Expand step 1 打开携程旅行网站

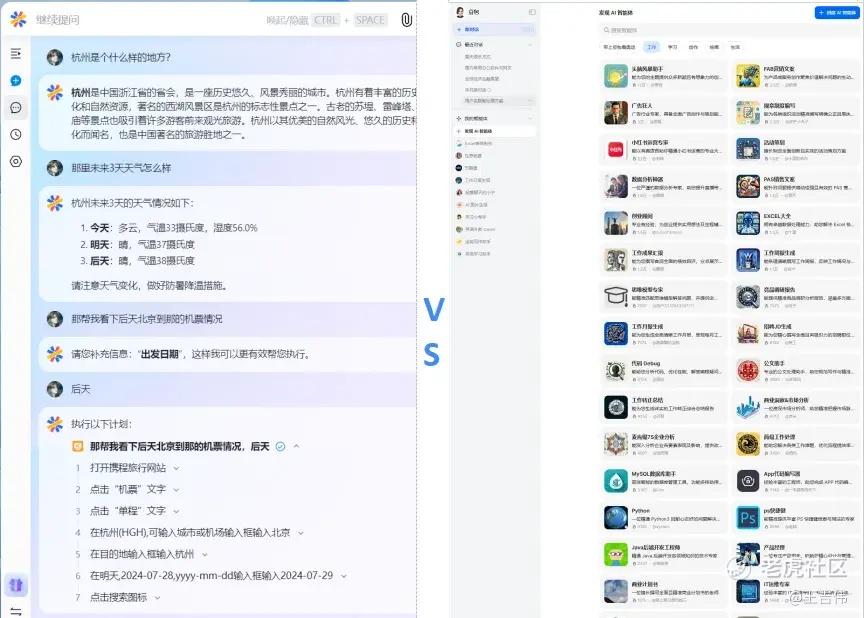pyautogui.click(x=176, y=468)
